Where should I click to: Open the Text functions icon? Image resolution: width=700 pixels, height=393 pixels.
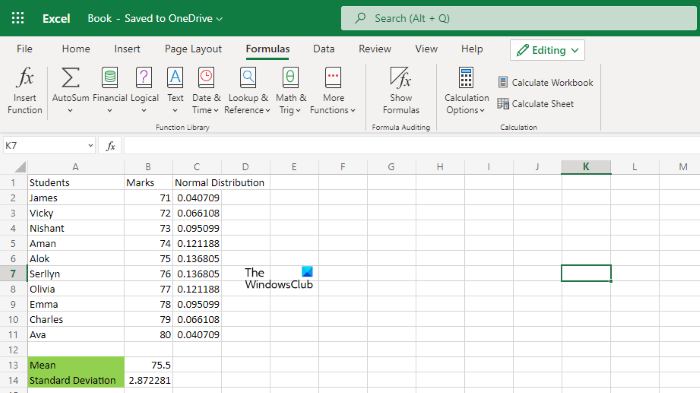[175, 78]
